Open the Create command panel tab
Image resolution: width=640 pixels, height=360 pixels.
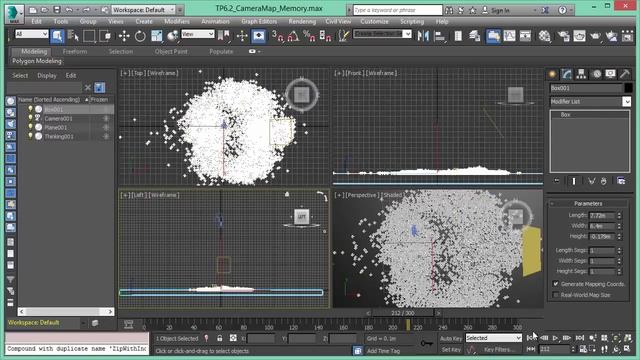click(x=552, y=74)
